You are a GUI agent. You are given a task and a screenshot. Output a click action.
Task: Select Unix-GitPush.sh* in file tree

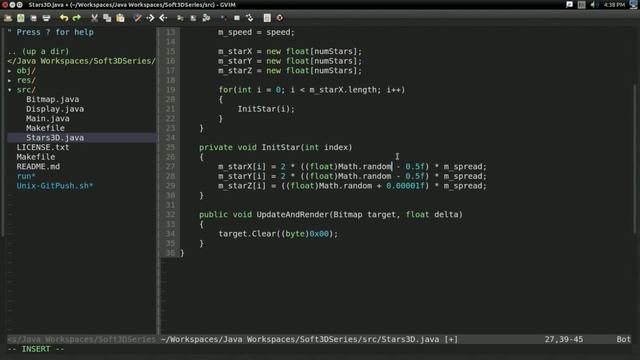click(x=55, y=186)
